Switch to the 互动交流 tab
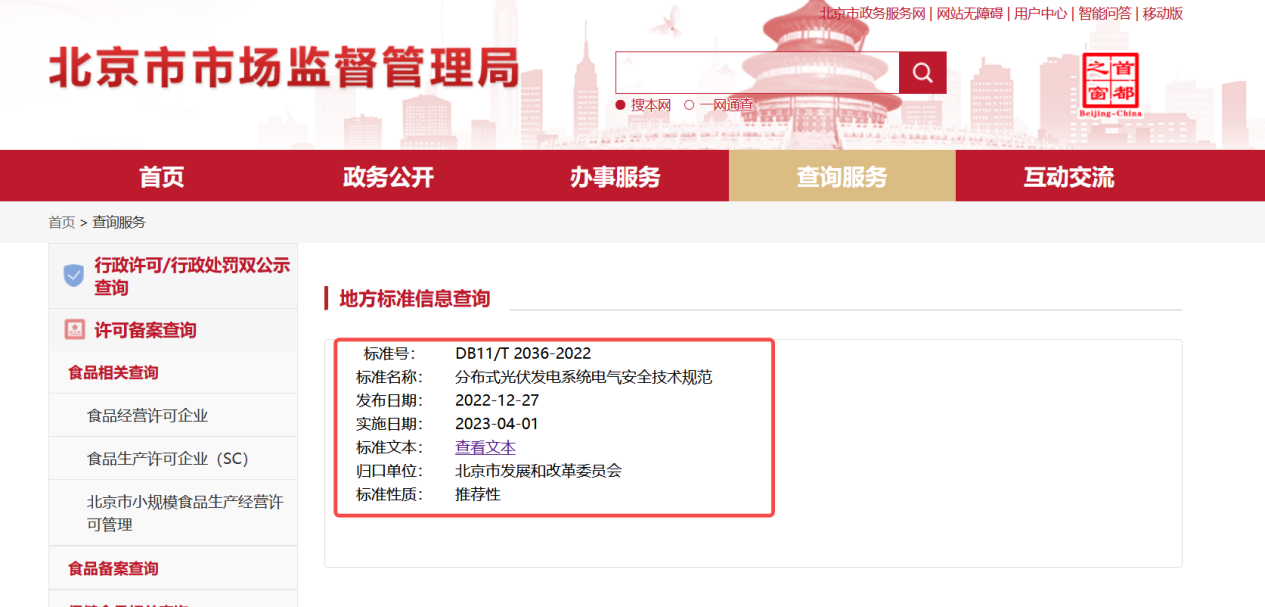1265x607 pixels. (1069, 175)
